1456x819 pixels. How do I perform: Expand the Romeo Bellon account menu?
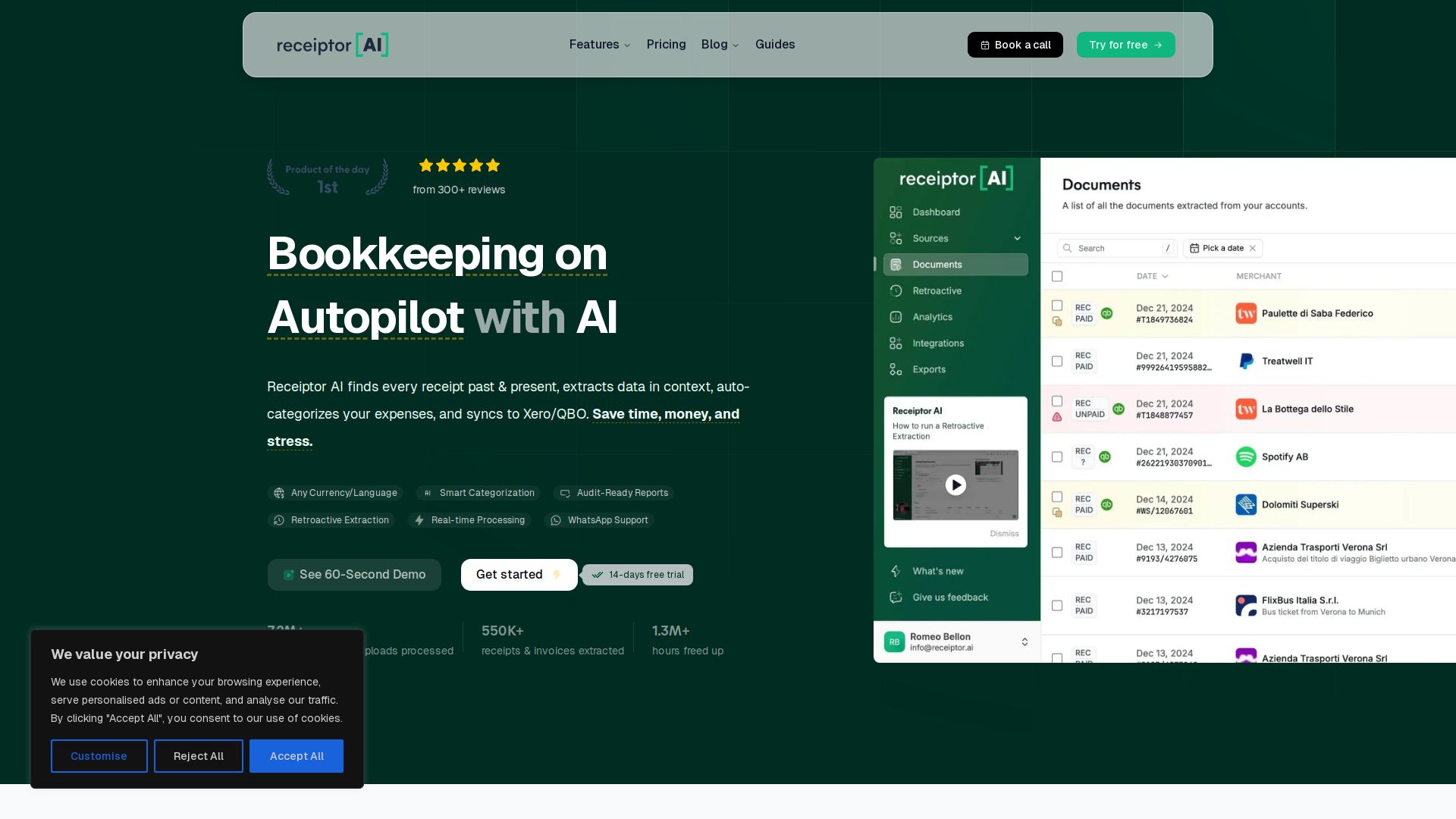click(1025, 642)
